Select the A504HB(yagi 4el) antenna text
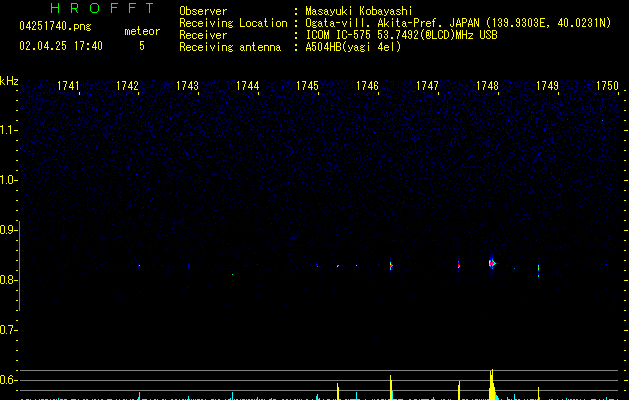Viewport: 629px width, 400px height. tap(353, 47)
